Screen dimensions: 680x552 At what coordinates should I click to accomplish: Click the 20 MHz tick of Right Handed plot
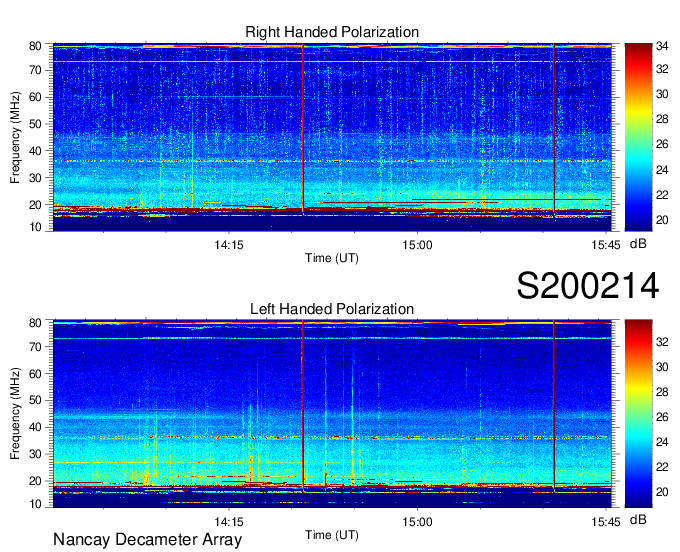coord(35,205)
